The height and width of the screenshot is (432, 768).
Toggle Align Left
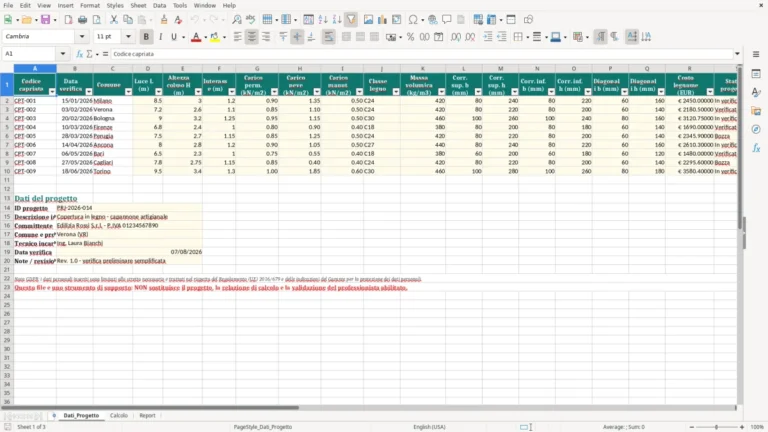[x=238, y=37]
